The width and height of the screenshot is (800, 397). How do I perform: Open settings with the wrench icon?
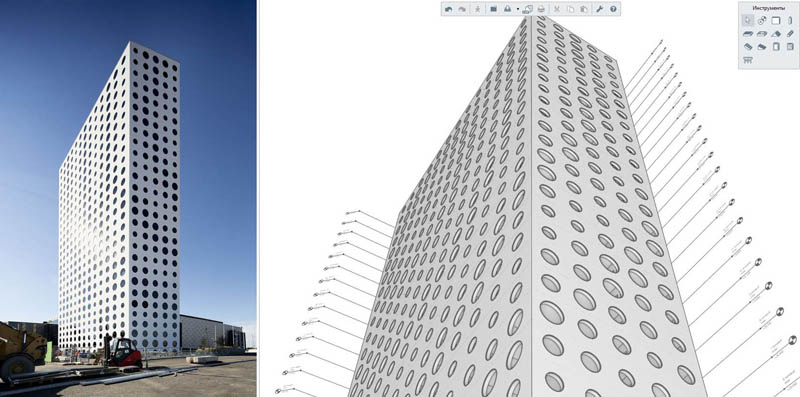(x=599, y=9)
